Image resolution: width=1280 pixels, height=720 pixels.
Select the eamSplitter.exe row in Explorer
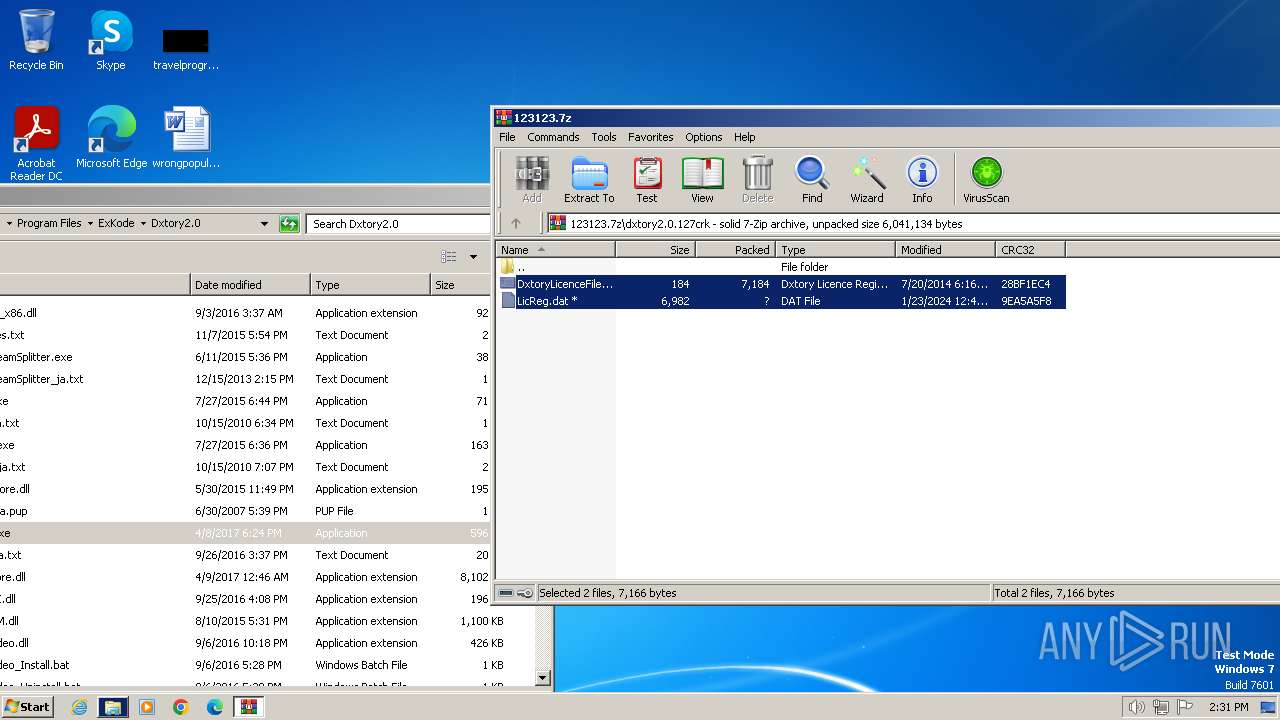coord(246,357)
